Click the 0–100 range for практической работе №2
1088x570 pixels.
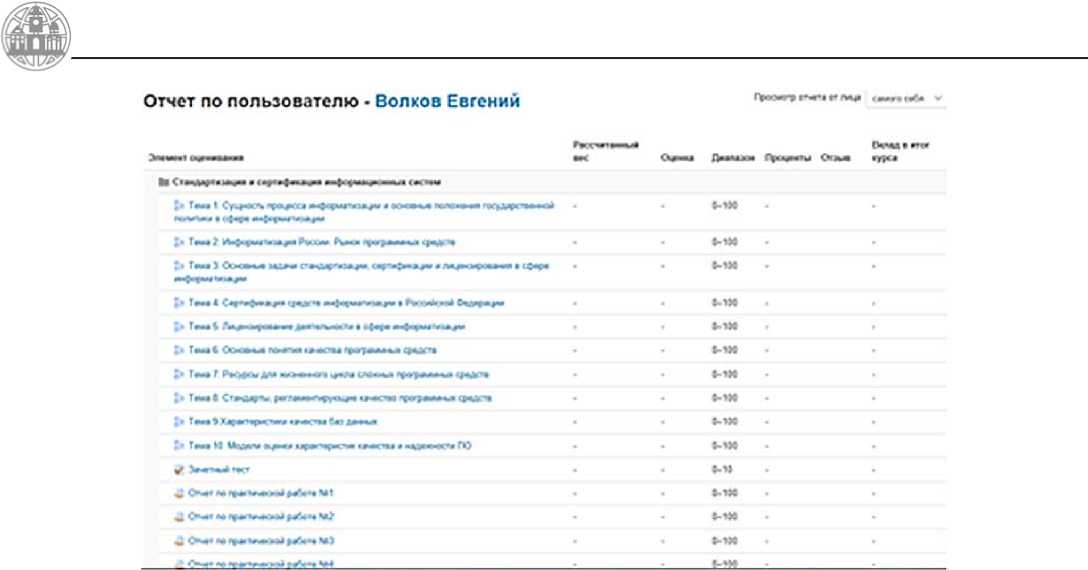click(x=724, y=517)
